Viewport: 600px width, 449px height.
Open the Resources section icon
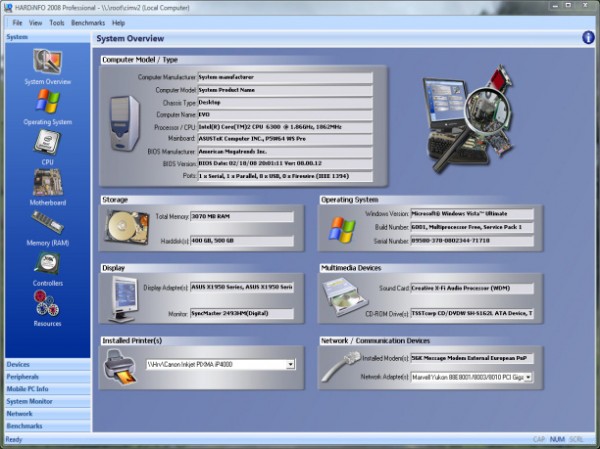(47, 305)
